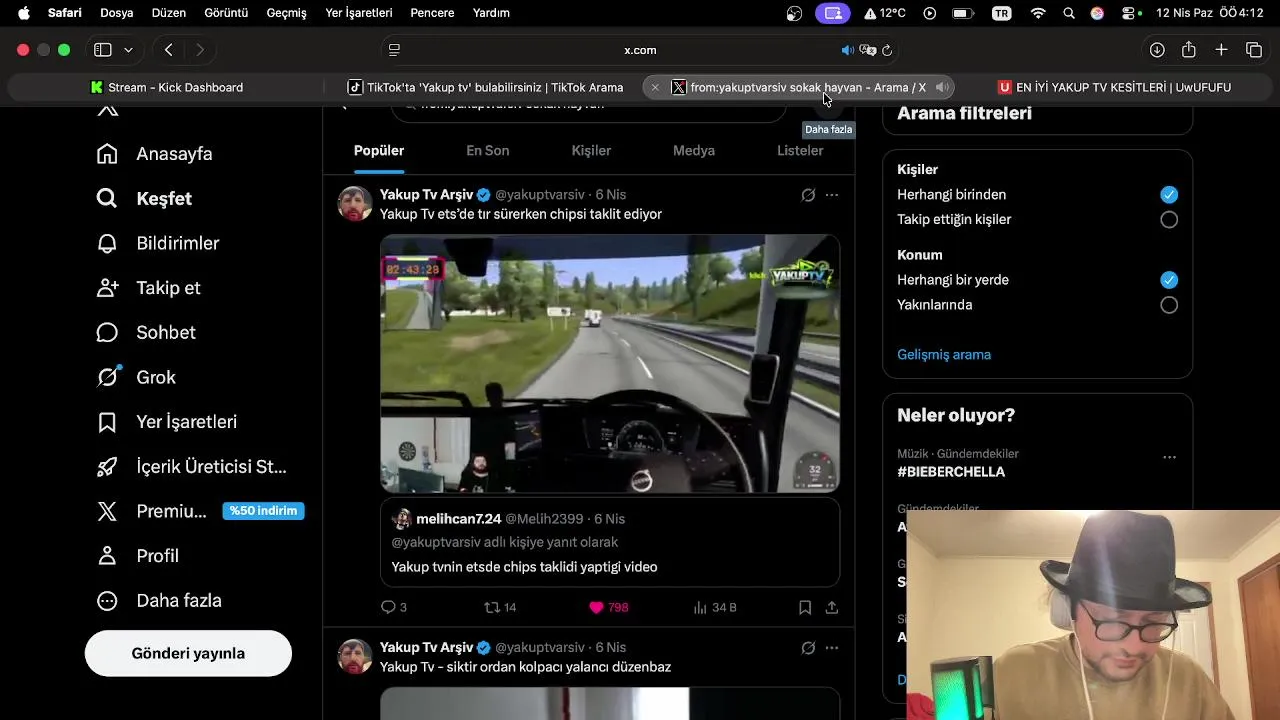
Task: Open macOS Spotlight search icon
Action: [x=1069, y=13]
